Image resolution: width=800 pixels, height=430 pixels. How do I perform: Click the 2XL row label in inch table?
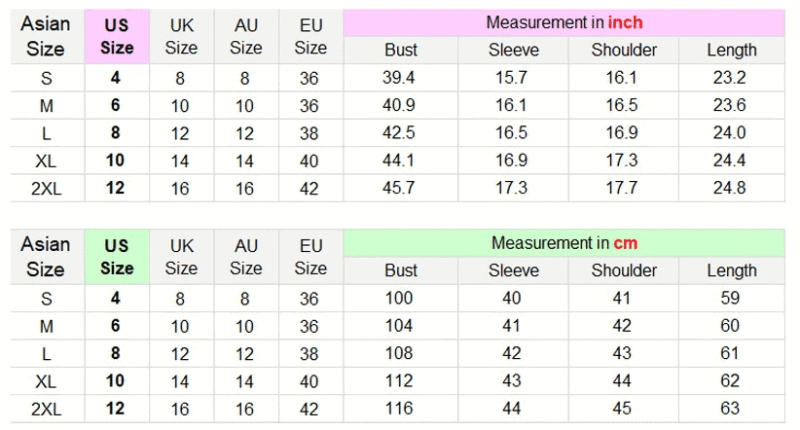tap(46, 188)
